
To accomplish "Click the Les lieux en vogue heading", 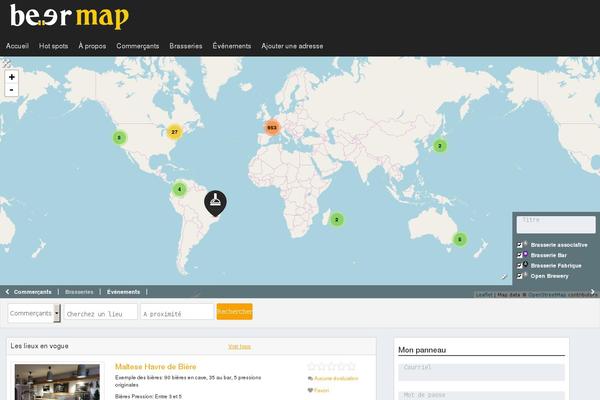I will 39,346.
